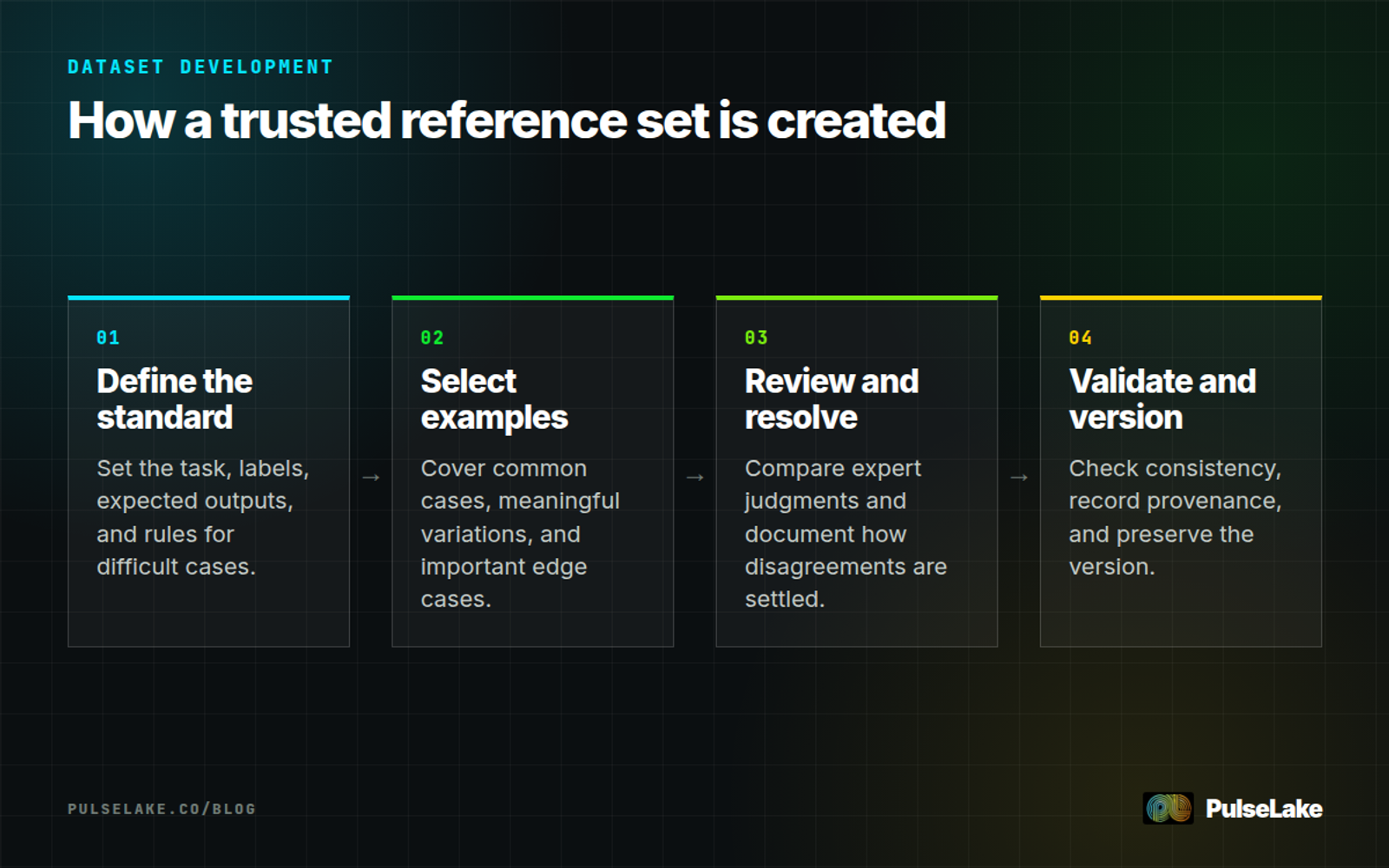Click the arrow between steps 02 and 03
This screenshot has height=868, width=1389.
(694, 477)
